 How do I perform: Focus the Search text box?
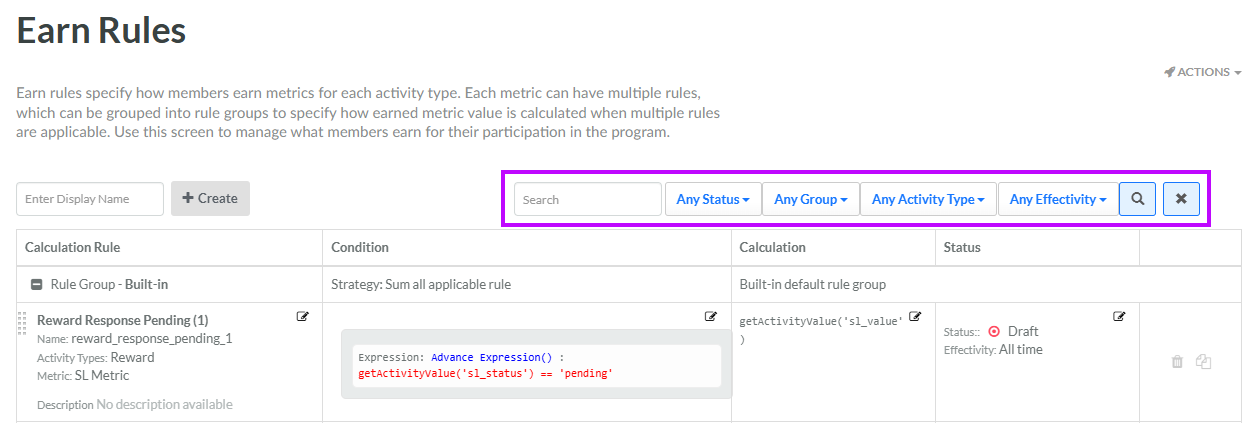point(588,199)
